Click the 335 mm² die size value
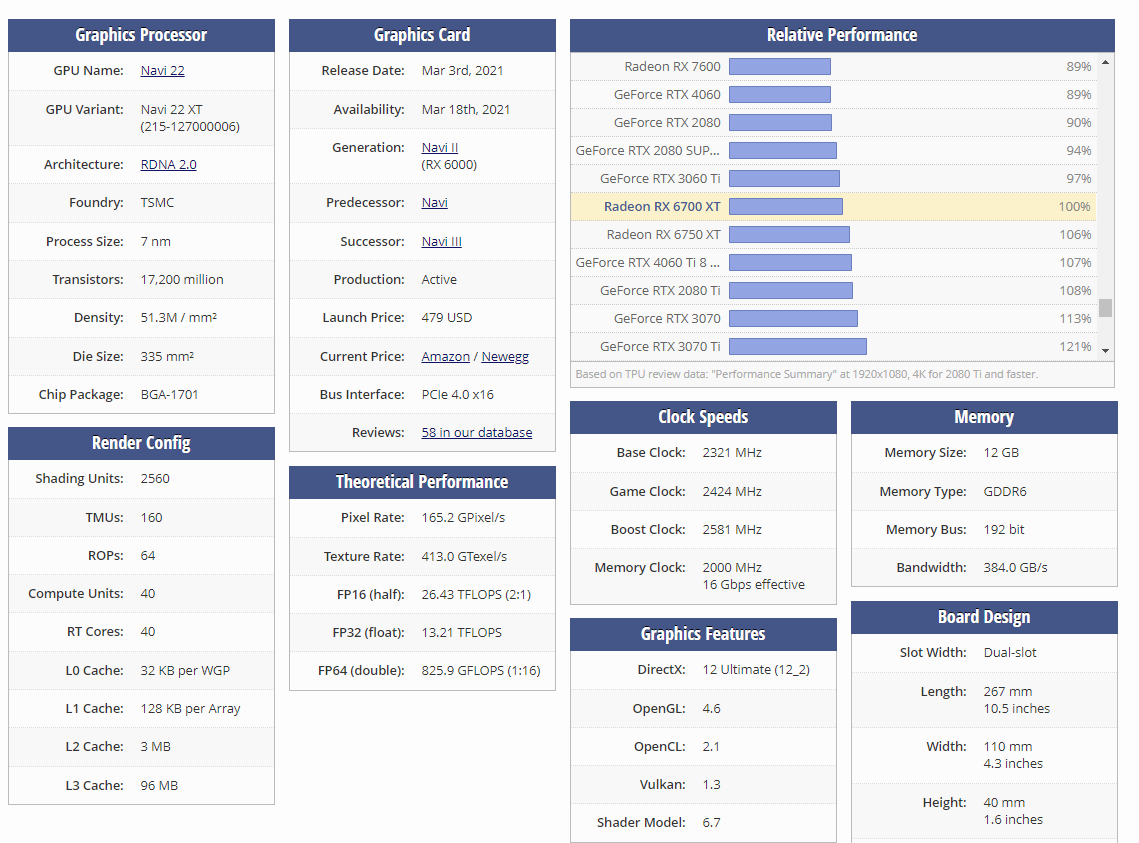 [x=167, y=357]
